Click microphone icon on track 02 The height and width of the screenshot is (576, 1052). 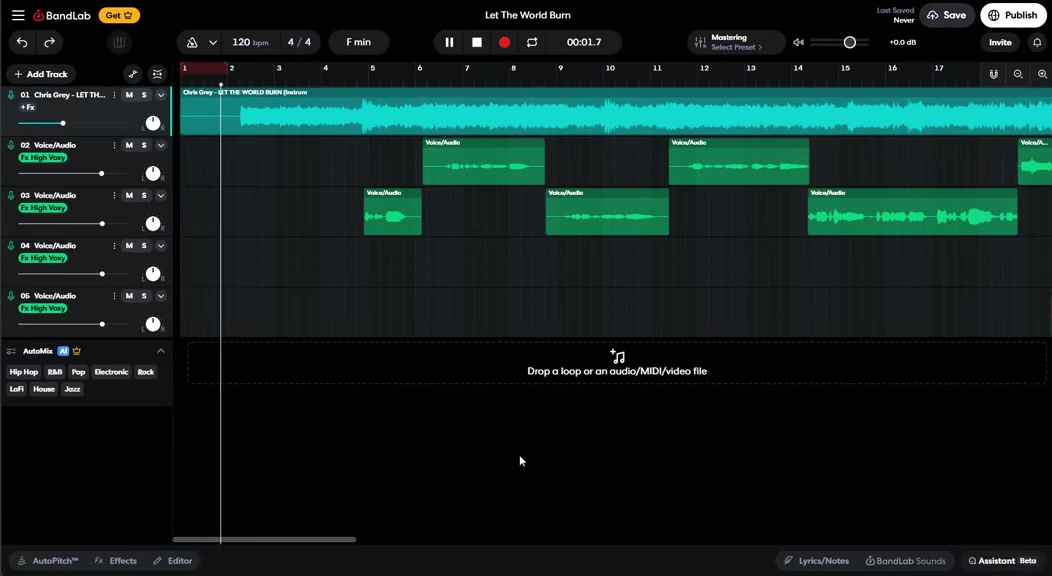click(11, 145)
